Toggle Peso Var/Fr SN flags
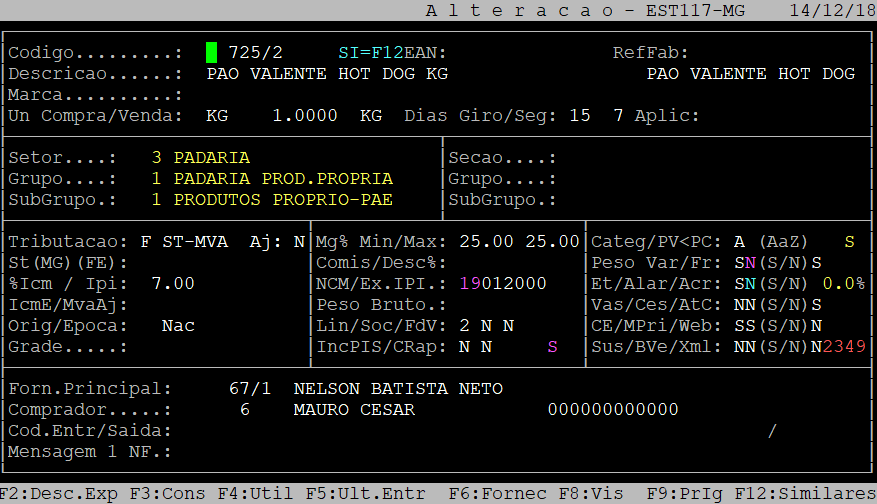877x504 pixels. click(745, 263)
